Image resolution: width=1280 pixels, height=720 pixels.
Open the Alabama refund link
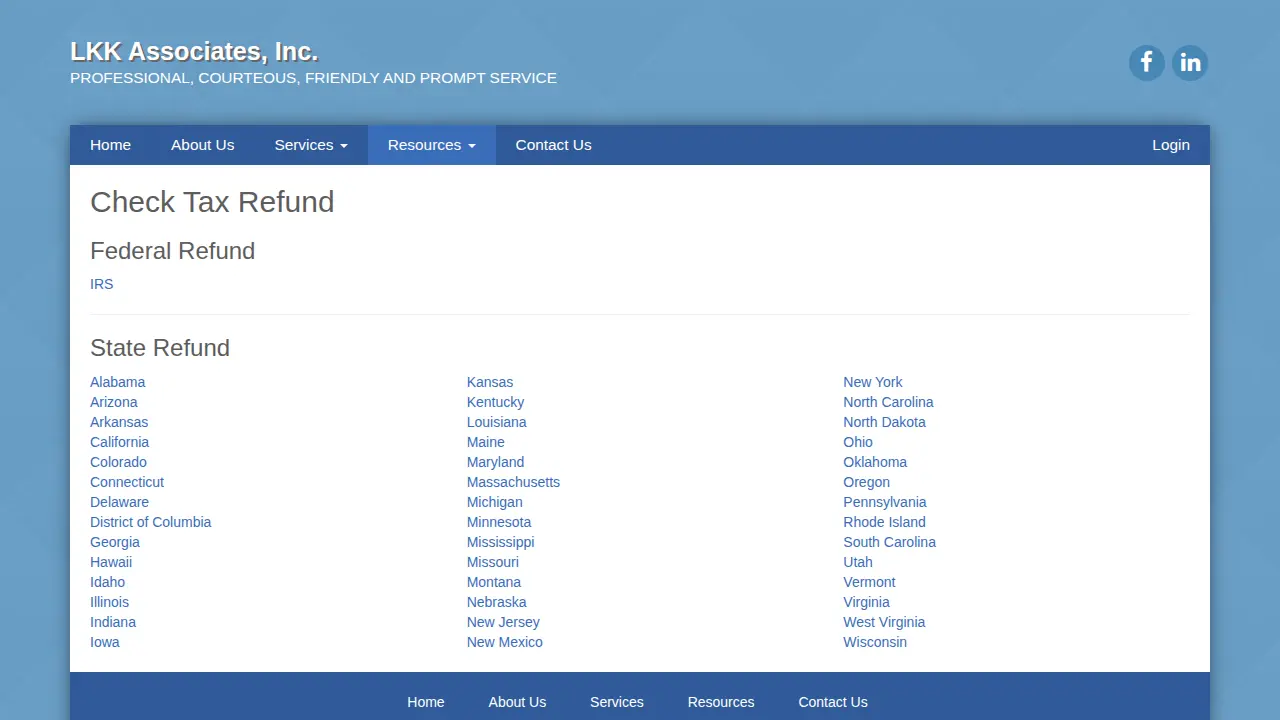[x=118, y=382]
